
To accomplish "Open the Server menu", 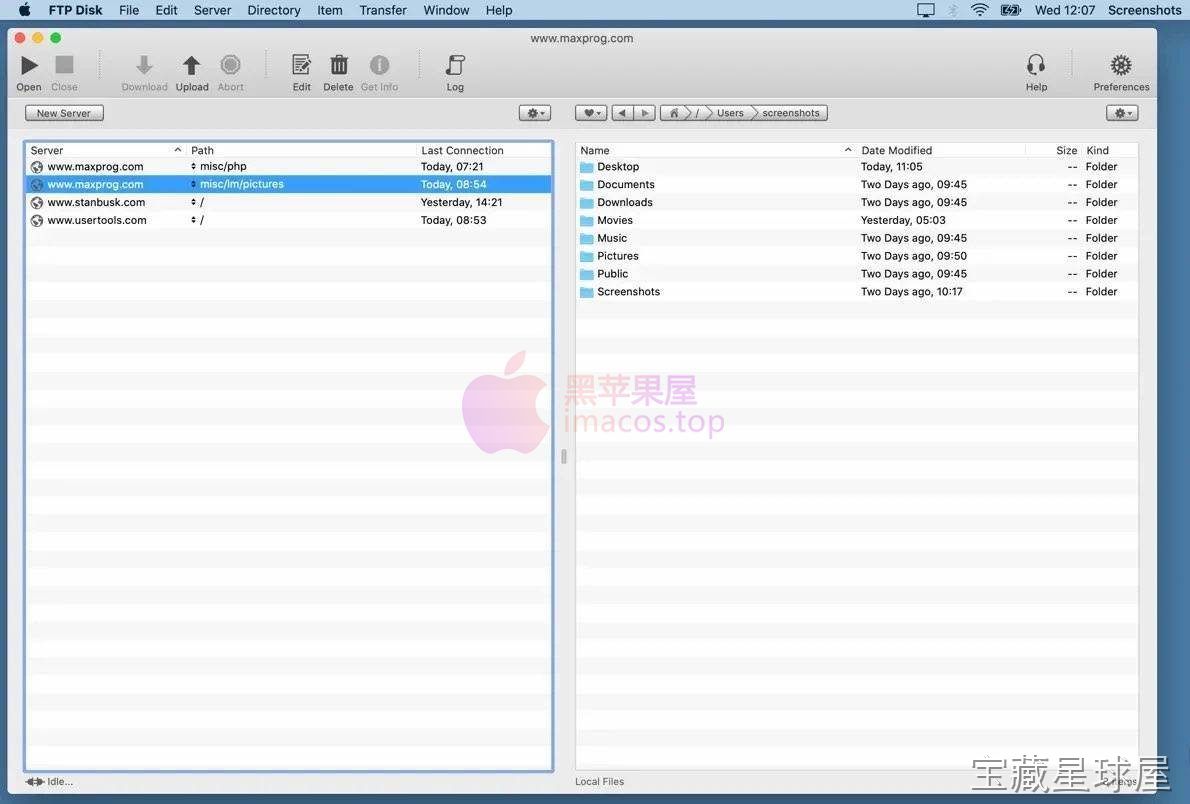I will [212, 10].
